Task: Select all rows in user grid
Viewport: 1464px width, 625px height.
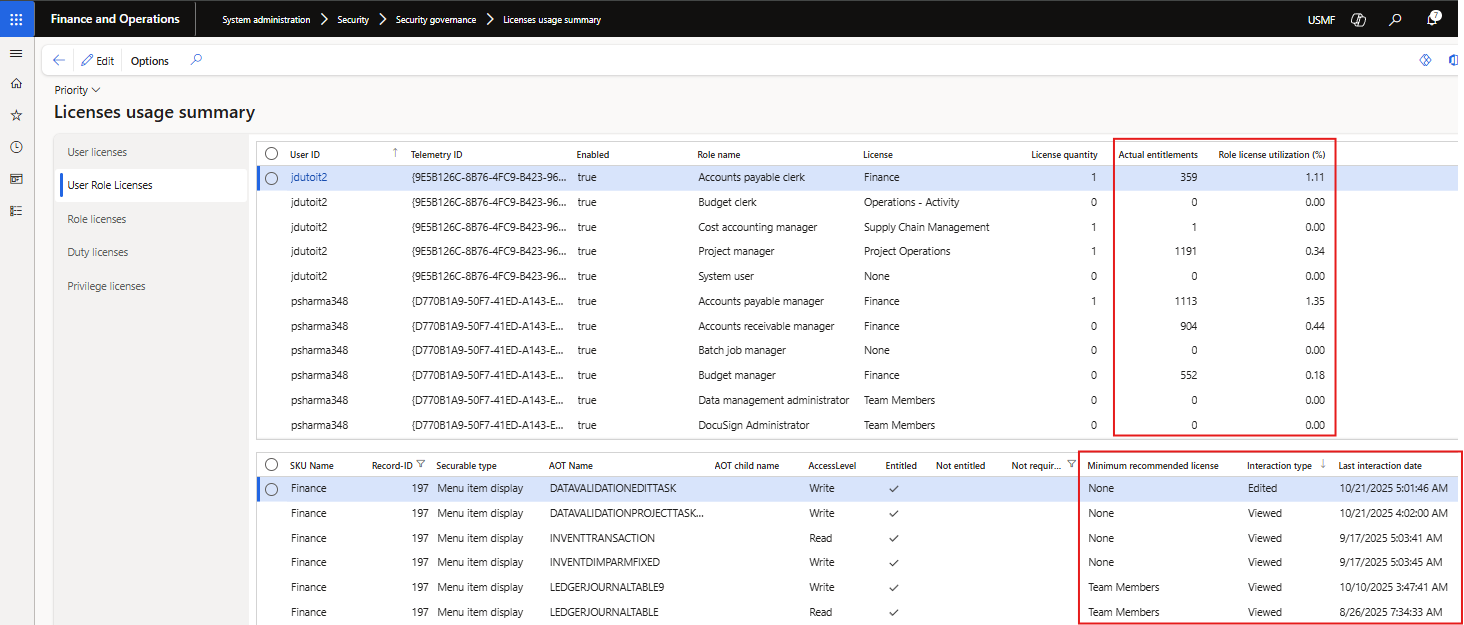Action: (271, 154)
